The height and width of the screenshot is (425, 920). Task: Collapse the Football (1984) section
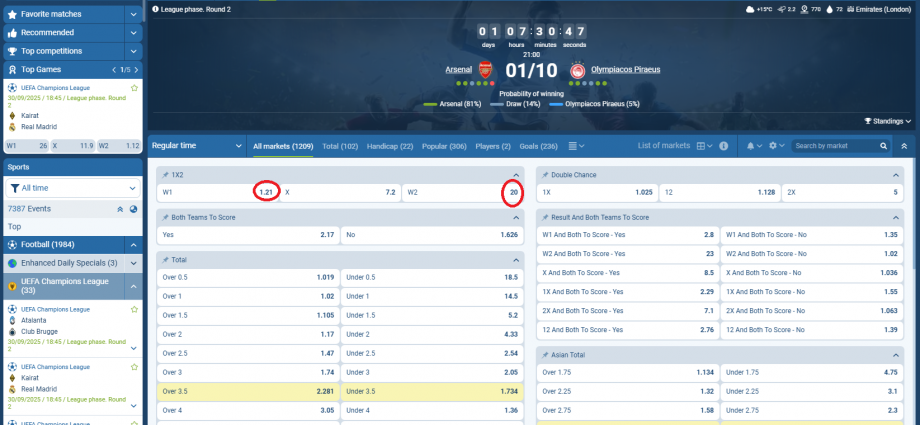point(134,245)
